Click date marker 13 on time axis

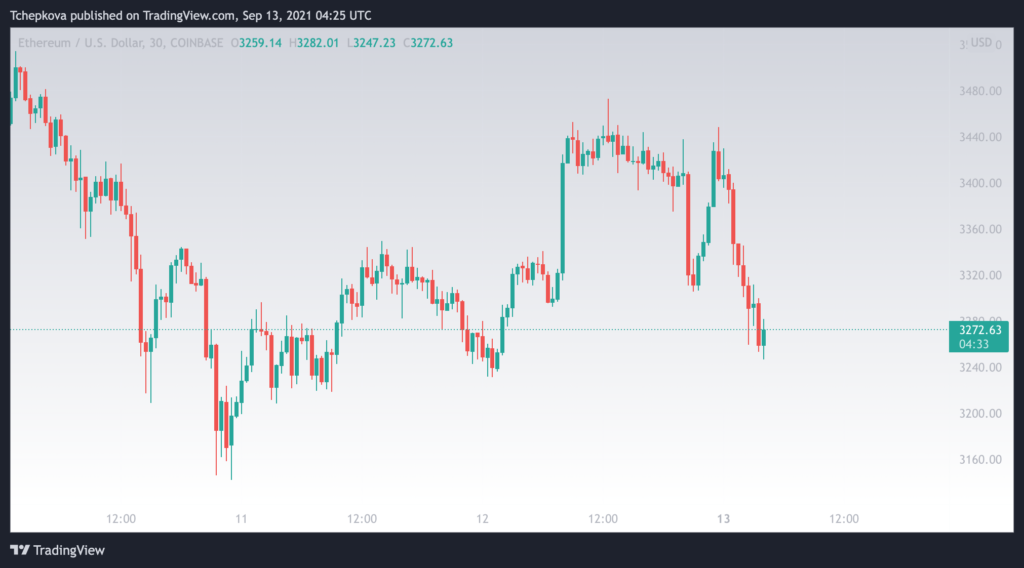click(x=724, y=519)
